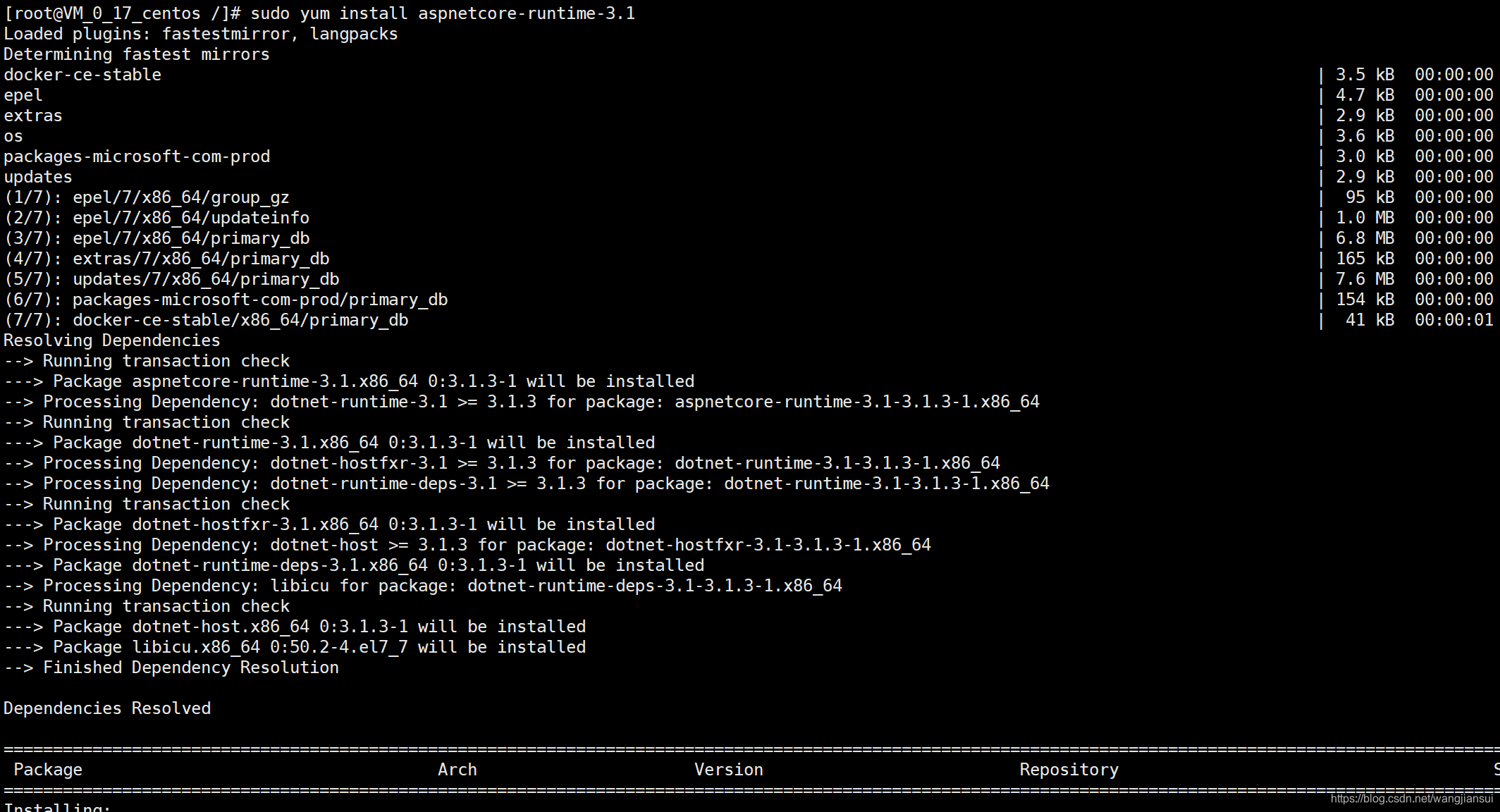Image resolution: width=1500 pixels, height=812 pixels.
Task: Click the Package column header
Action: coord(48,770)
